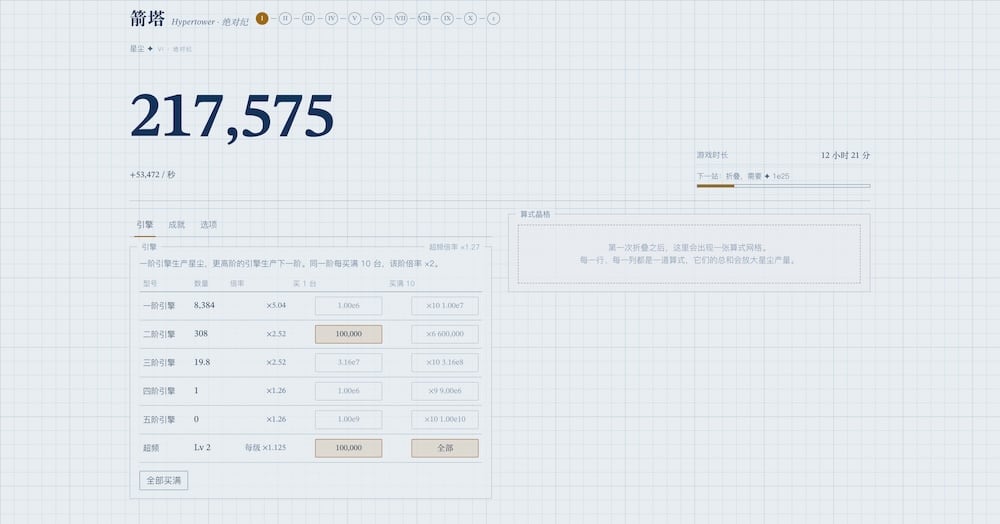Select epoch VIII circle in progression track
The image size is (1000, 524).
pyautogui.click(x=424, y=18)
